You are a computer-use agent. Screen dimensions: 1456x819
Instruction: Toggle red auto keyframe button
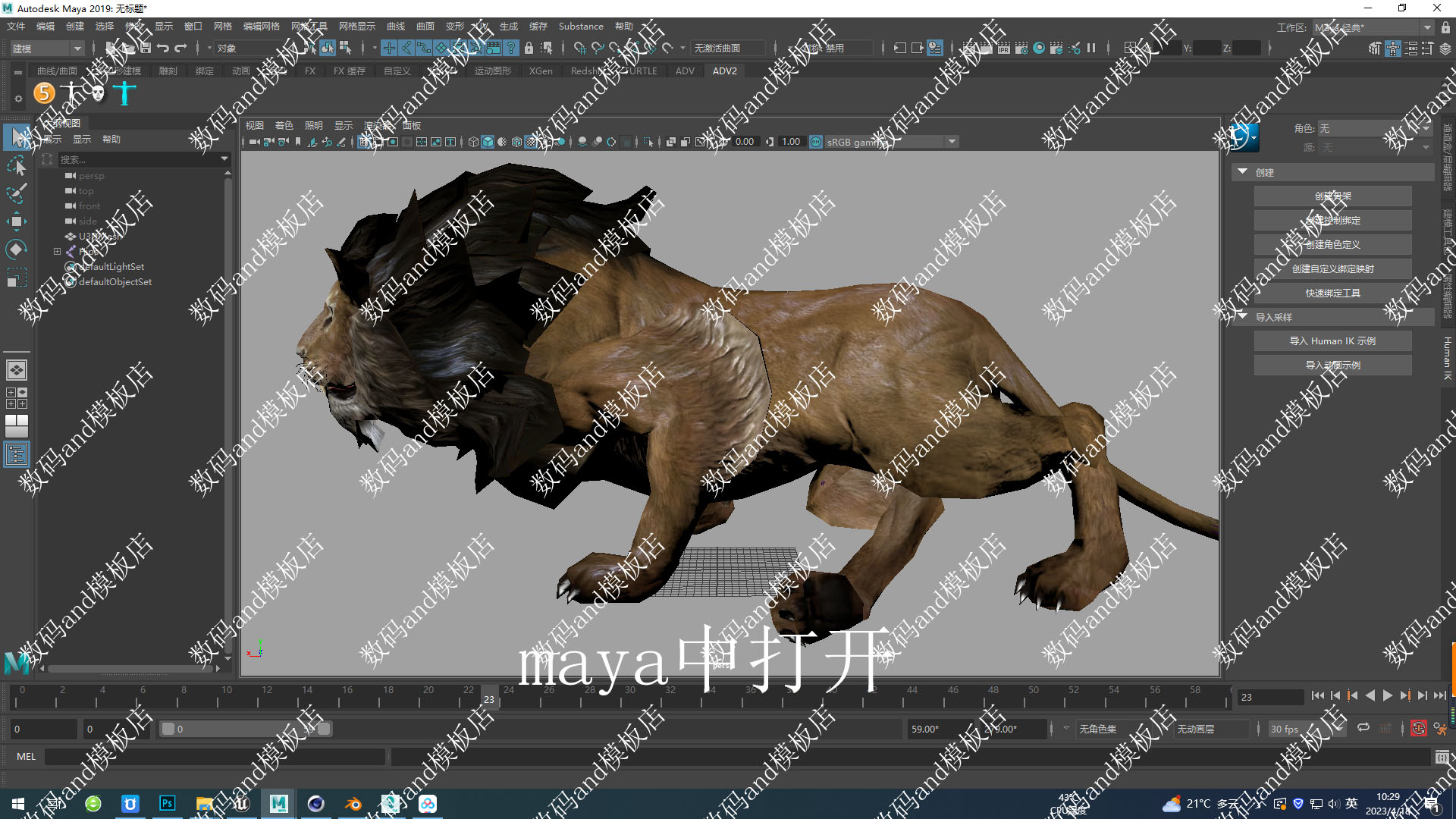[1418, 729]
